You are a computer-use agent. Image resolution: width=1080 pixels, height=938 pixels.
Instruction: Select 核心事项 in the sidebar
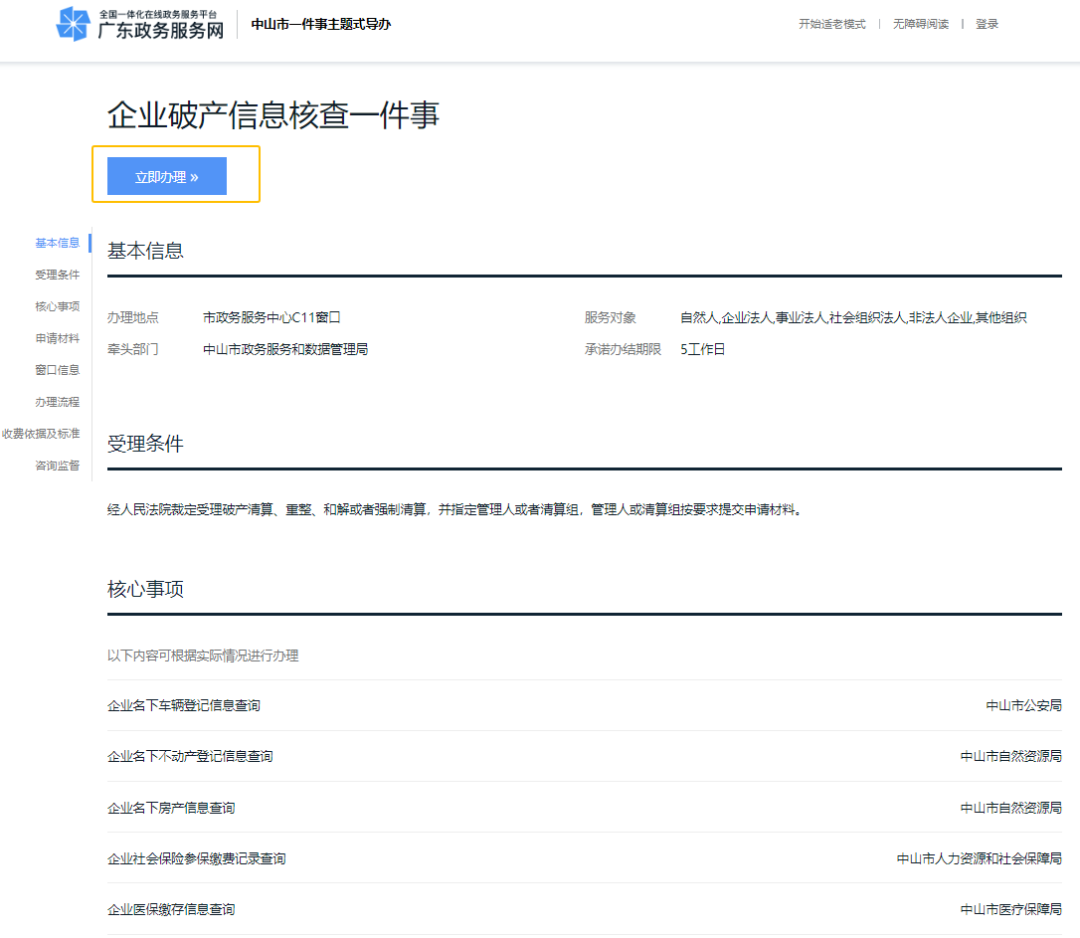[56, 305]
